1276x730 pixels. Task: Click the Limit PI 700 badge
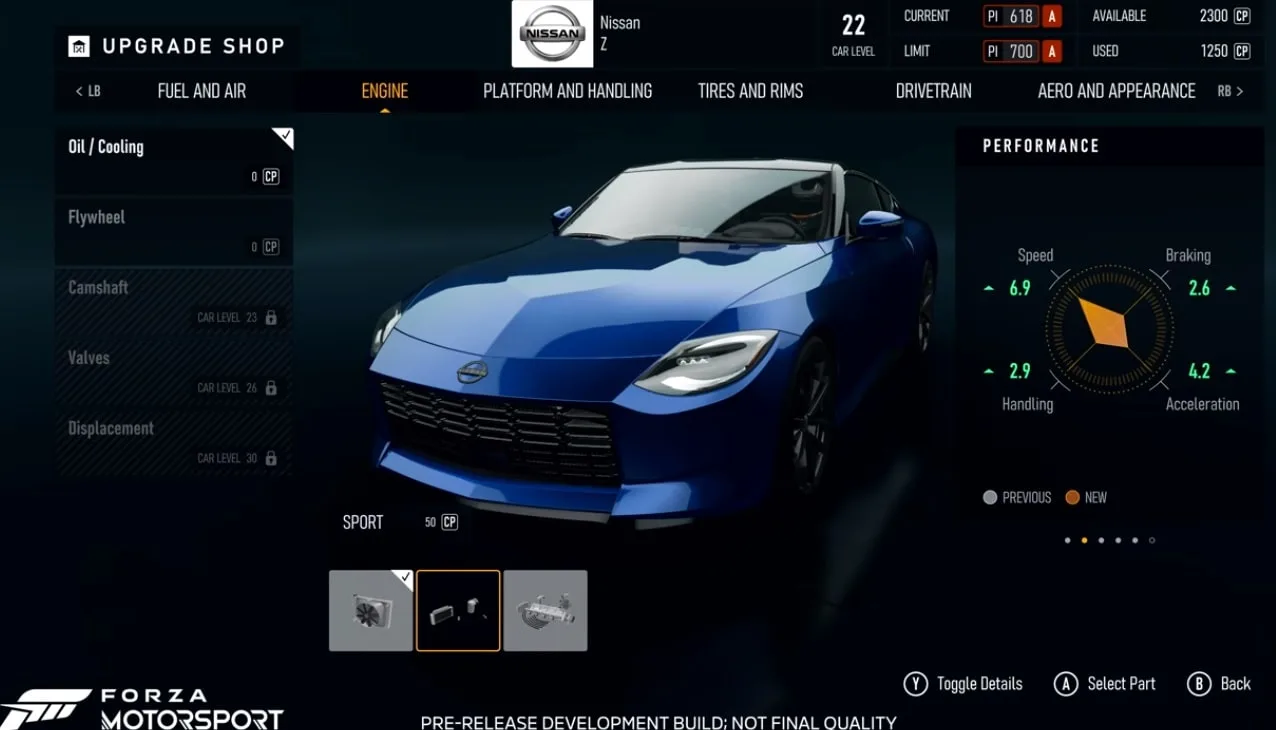[x=1022, y=51]
